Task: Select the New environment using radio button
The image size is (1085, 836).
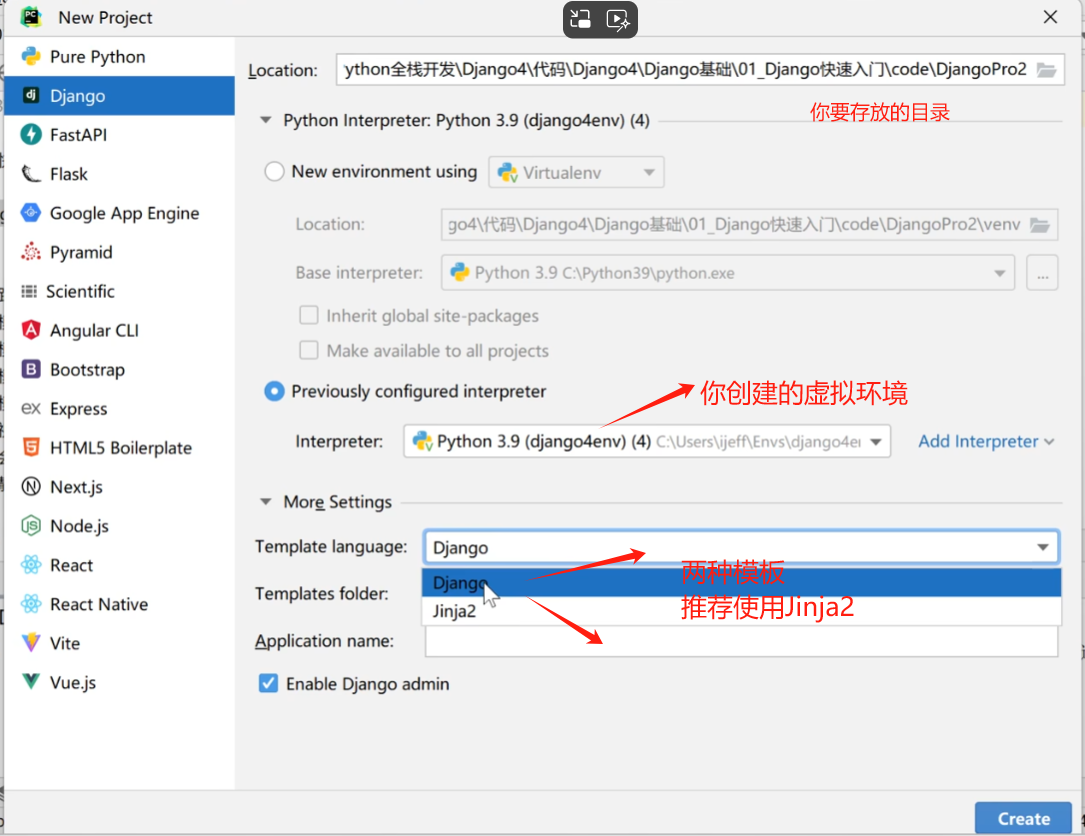Action: [x=274, y=172]
